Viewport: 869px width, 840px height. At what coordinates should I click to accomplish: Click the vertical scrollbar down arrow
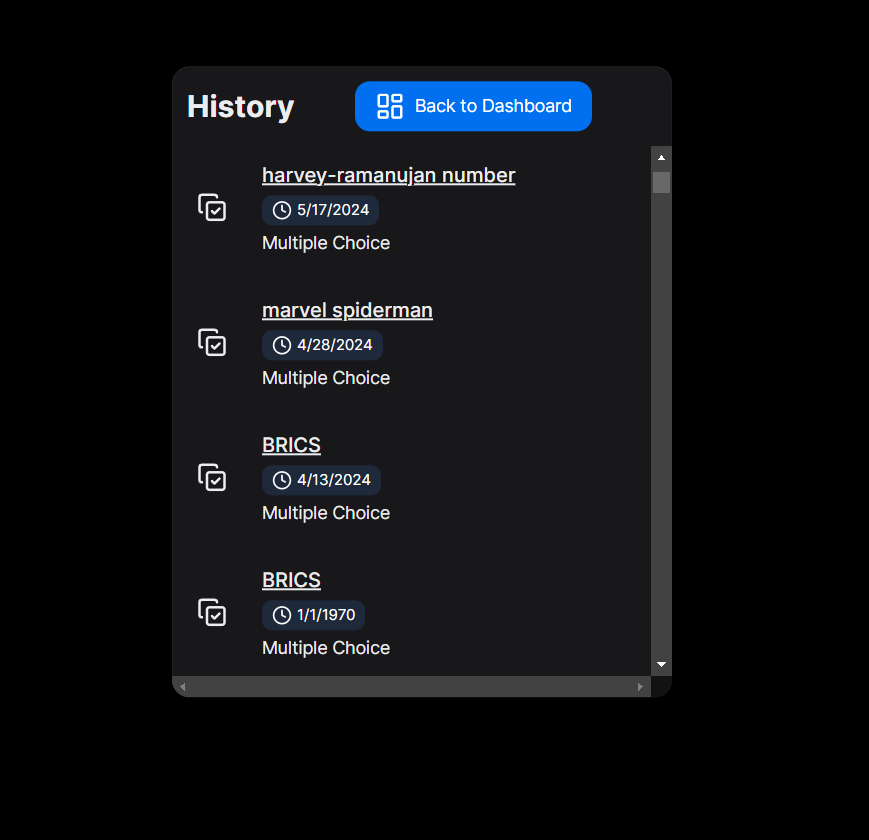pos(661,664)
